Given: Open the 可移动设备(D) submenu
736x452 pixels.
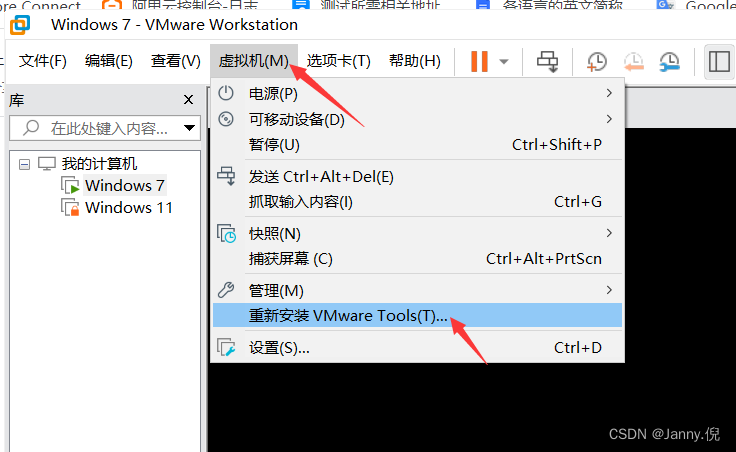Looking at the screenshot, I should click(x=417, y=119).
